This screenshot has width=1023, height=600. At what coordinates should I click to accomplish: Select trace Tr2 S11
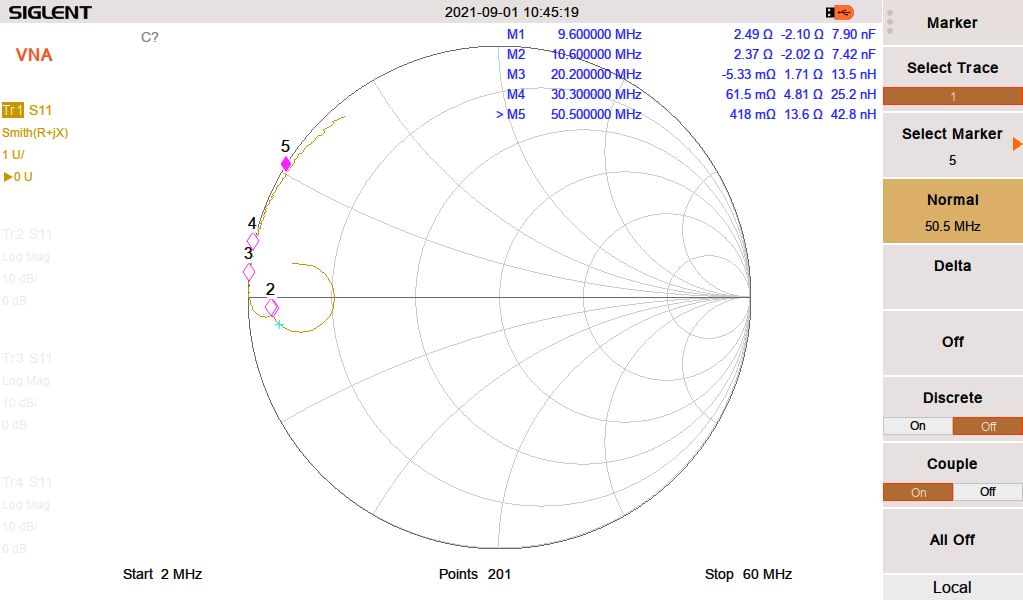(x=27, y=234)
